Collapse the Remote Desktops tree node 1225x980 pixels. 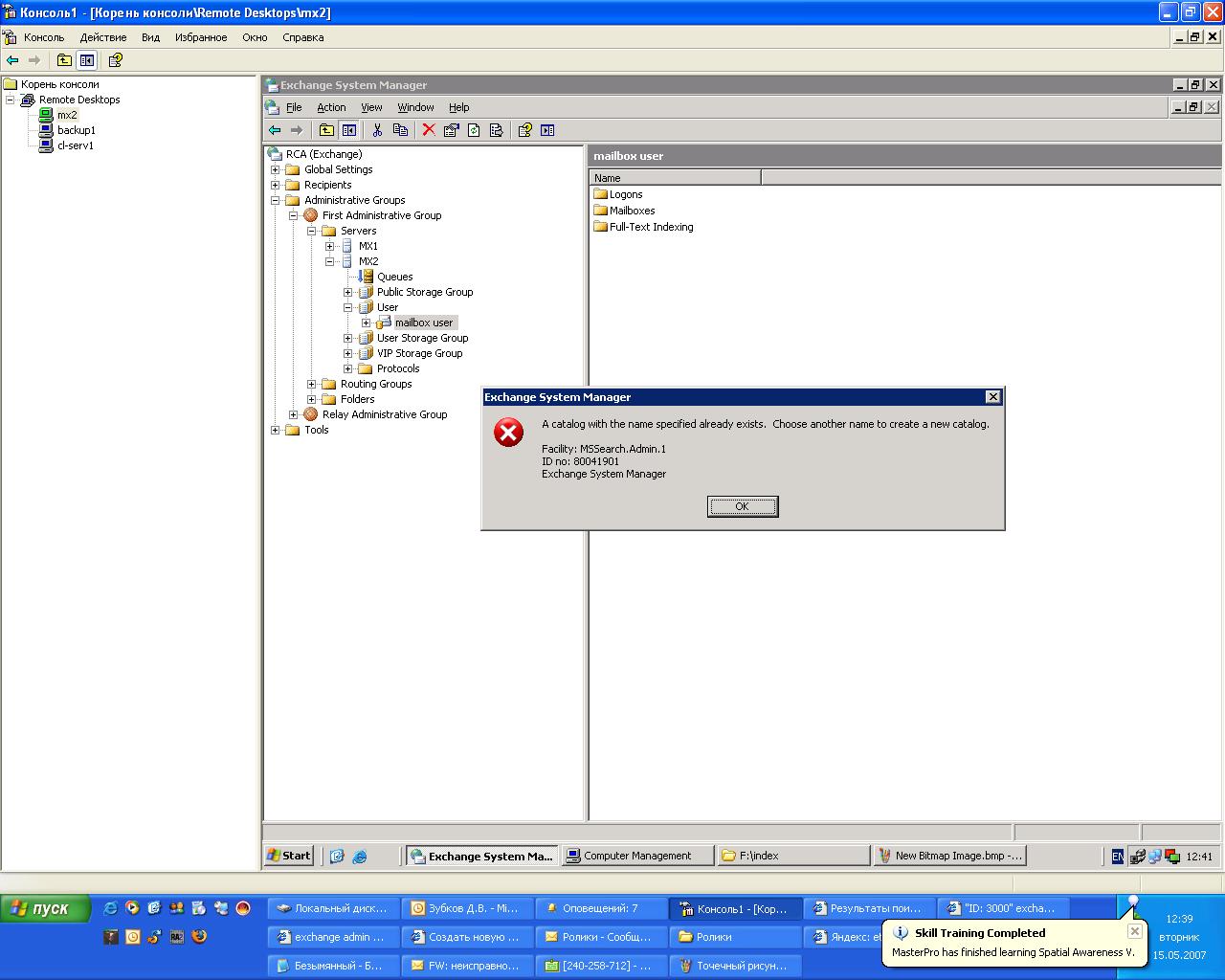tap(11, 100)
